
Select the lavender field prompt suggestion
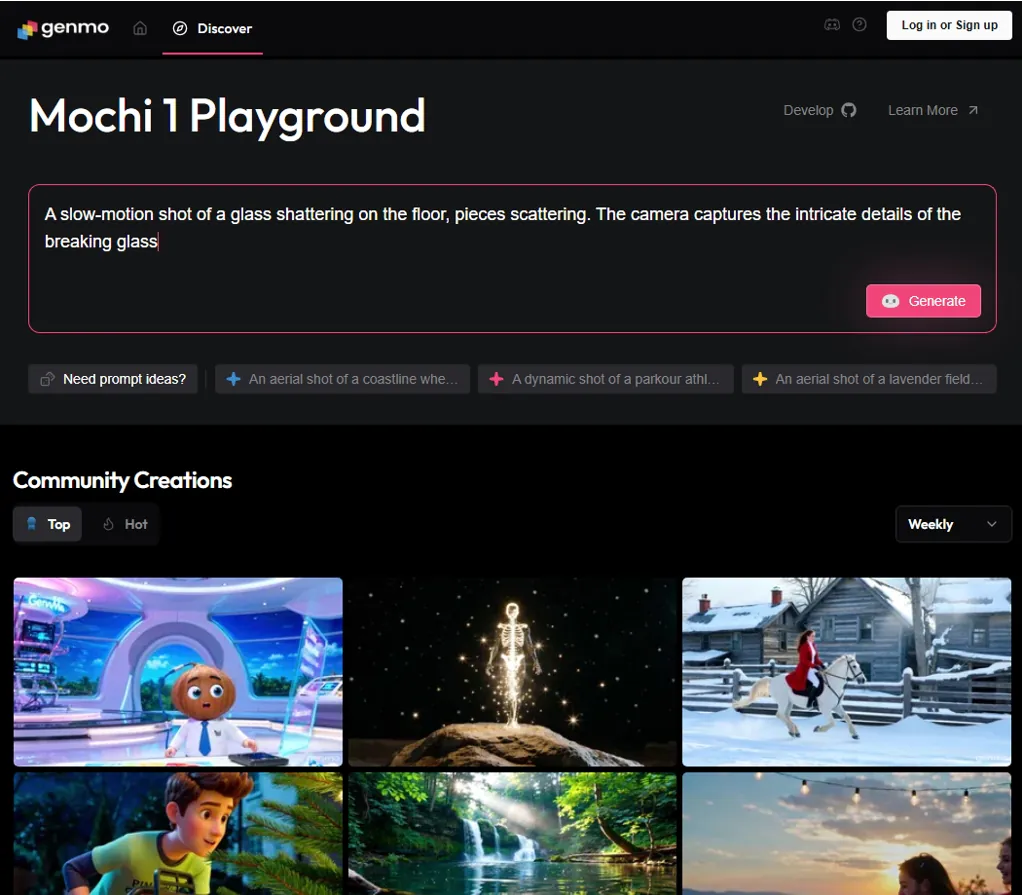[869, 379]
